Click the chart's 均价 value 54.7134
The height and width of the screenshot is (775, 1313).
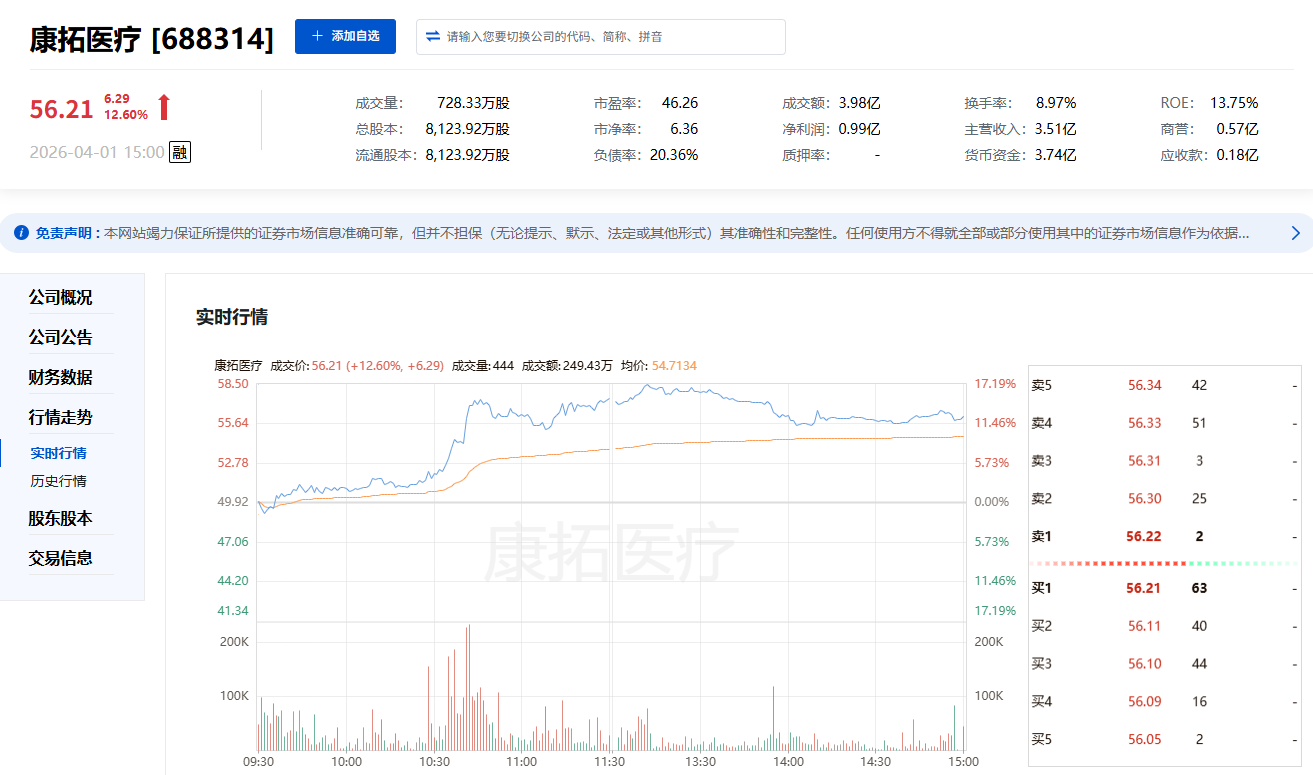[674, 366]
